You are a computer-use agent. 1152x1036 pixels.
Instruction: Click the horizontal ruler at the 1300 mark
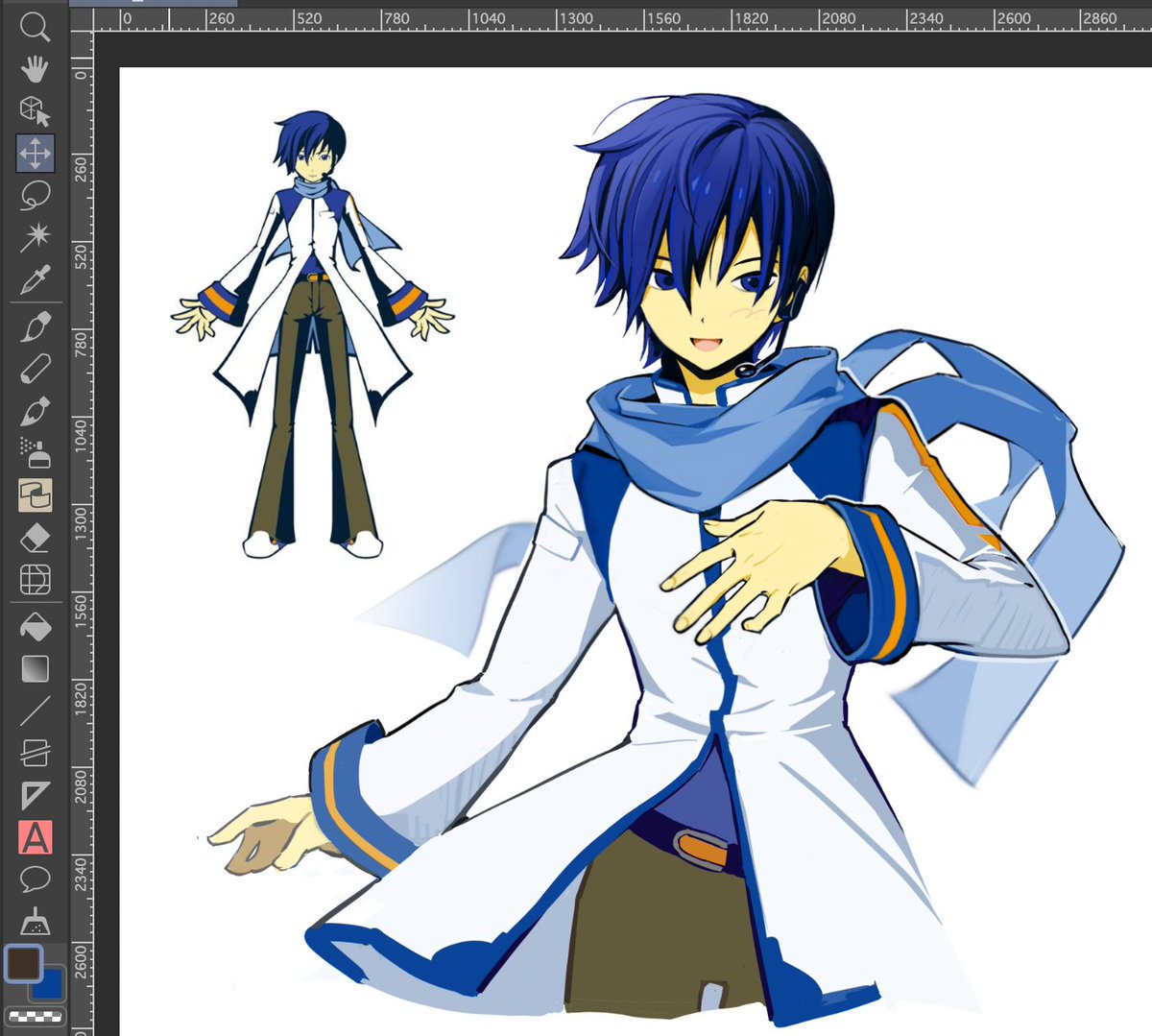(x=575, y=17)
